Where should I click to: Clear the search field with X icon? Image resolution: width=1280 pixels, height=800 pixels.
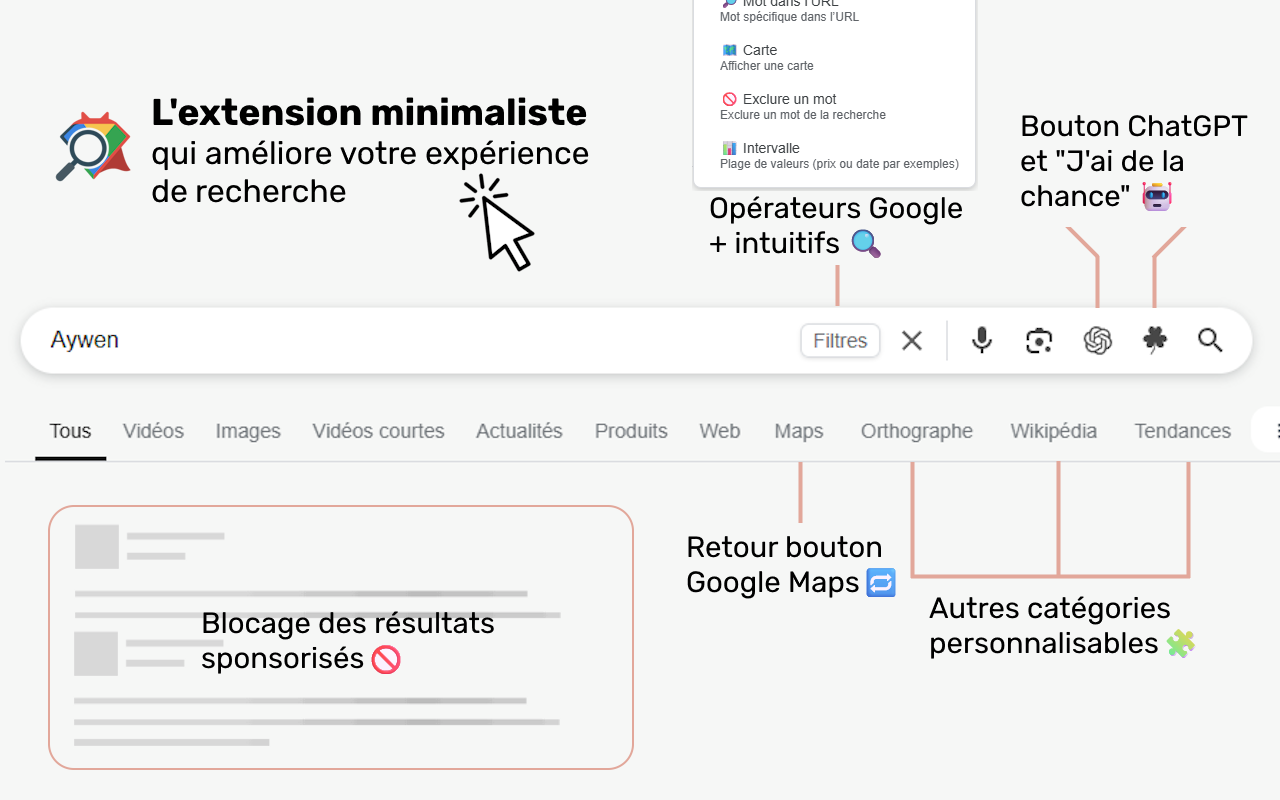(911, 341)
